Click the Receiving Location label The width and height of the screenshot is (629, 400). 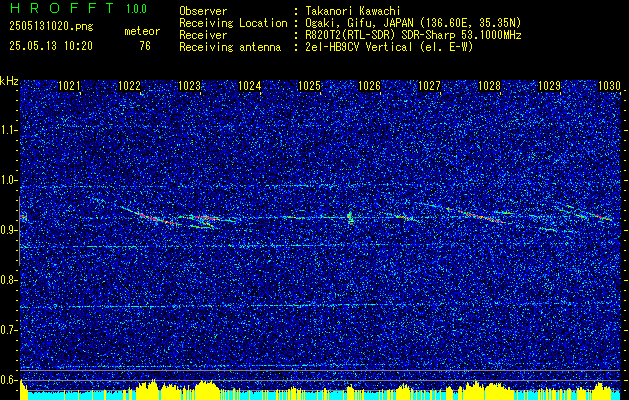tap(233, 23)
